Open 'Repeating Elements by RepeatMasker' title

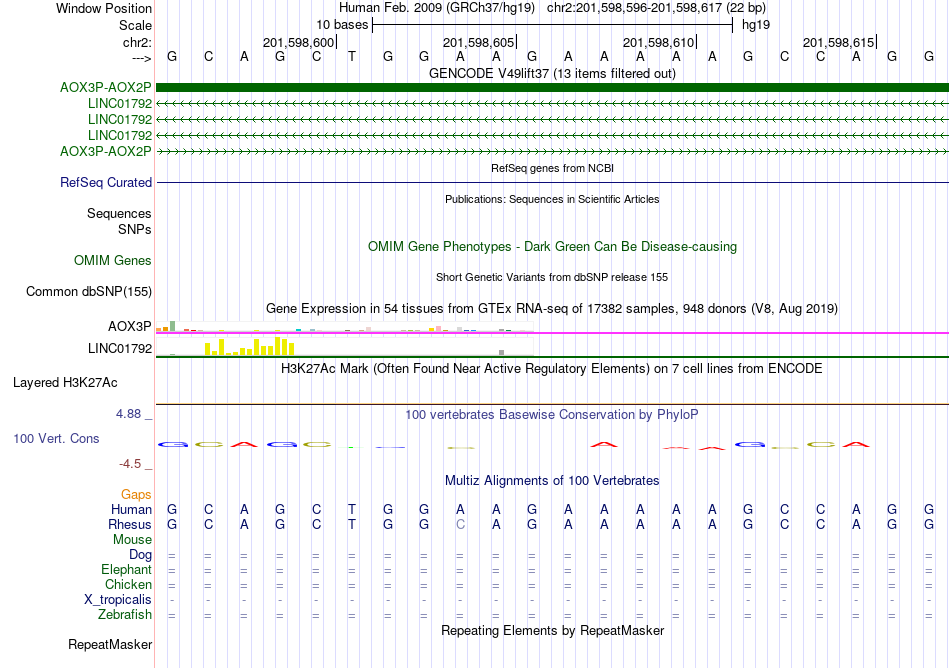[x=552, y=630]
